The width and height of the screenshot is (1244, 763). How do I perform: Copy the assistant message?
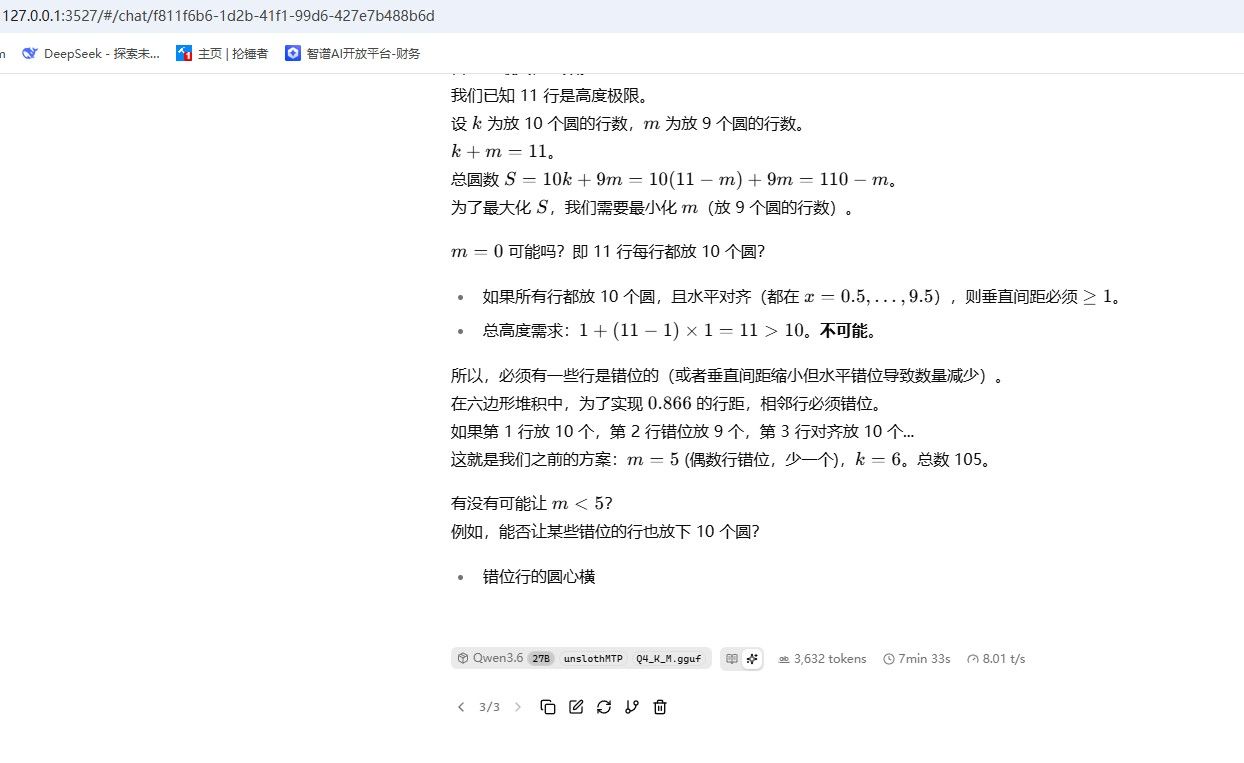[548, 707]
